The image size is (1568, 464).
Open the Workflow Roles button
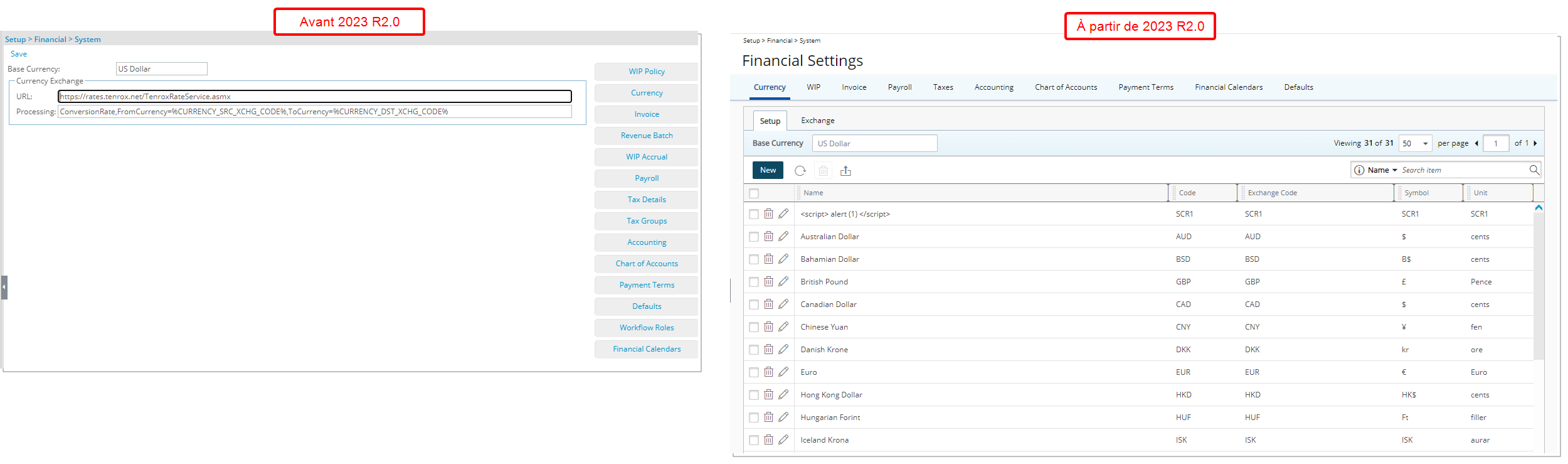(646, 328)
